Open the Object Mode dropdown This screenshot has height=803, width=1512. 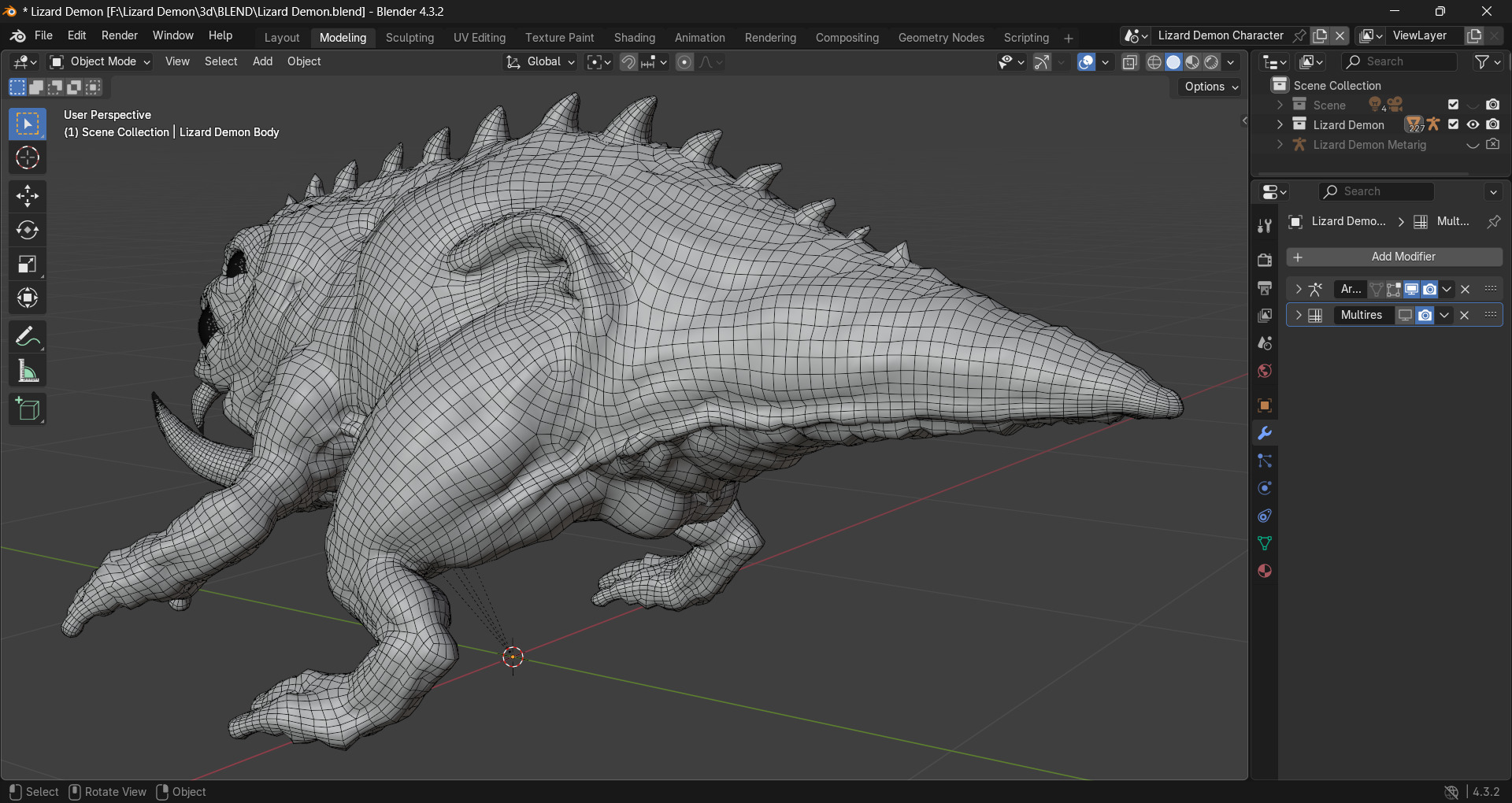(100, 61)
